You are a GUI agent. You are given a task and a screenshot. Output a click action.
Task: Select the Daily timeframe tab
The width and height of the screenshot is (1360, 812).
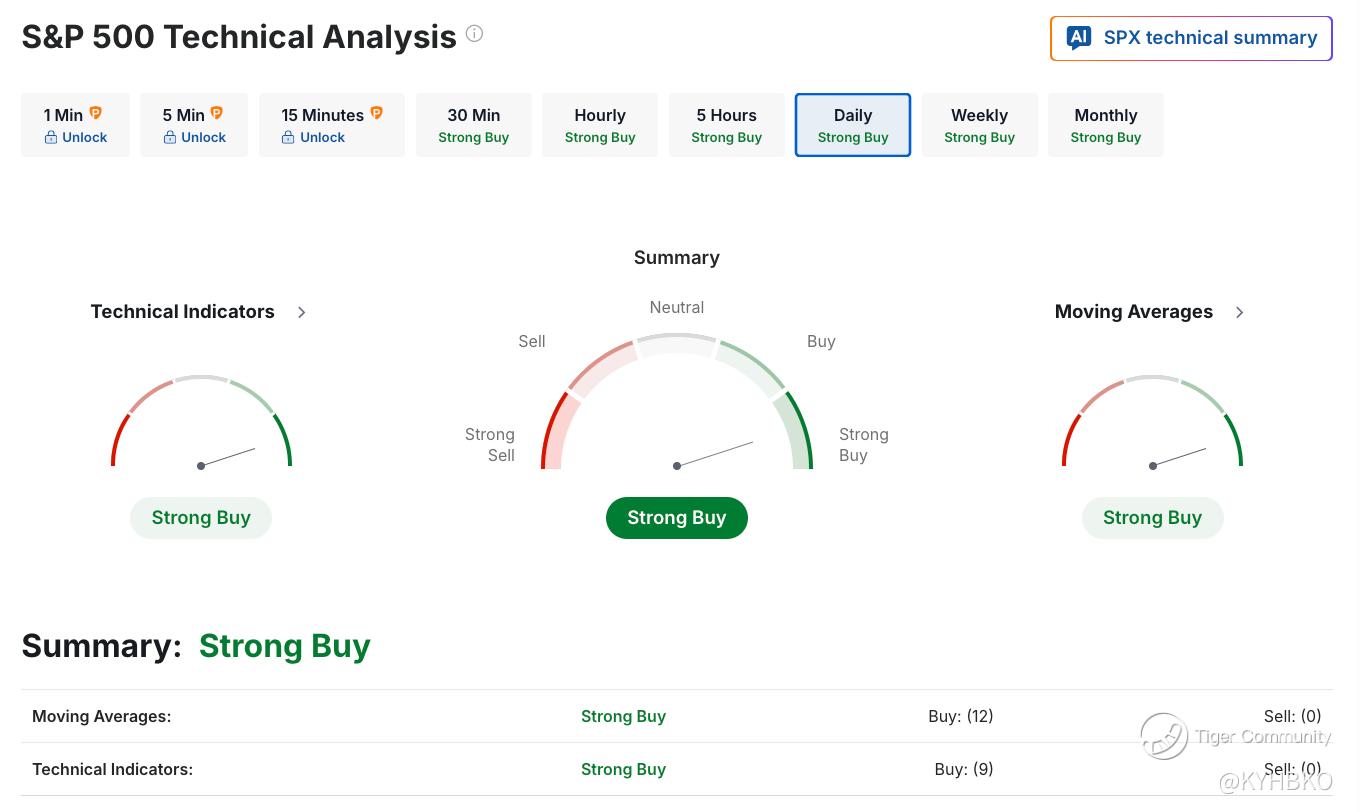[853, 125]
